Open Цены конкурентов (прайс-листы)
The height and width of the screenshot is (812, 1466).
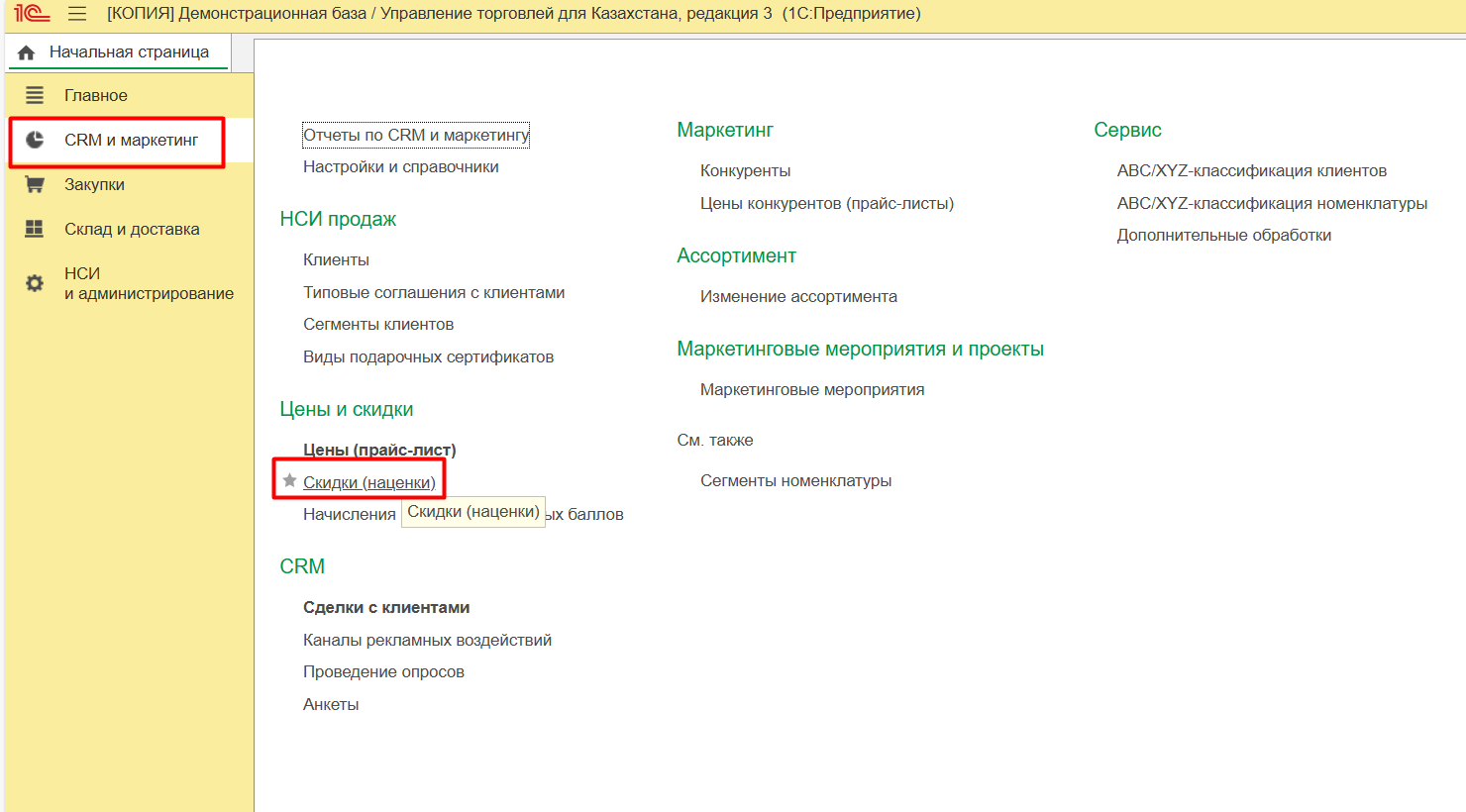click(827, 203)
